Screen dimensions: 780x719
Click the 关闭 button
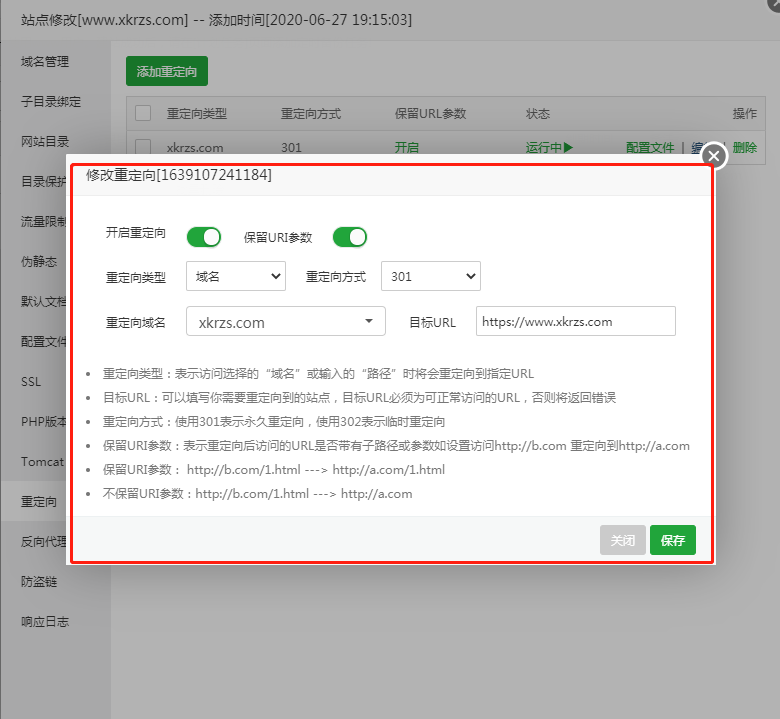click(x=623, y=540)
